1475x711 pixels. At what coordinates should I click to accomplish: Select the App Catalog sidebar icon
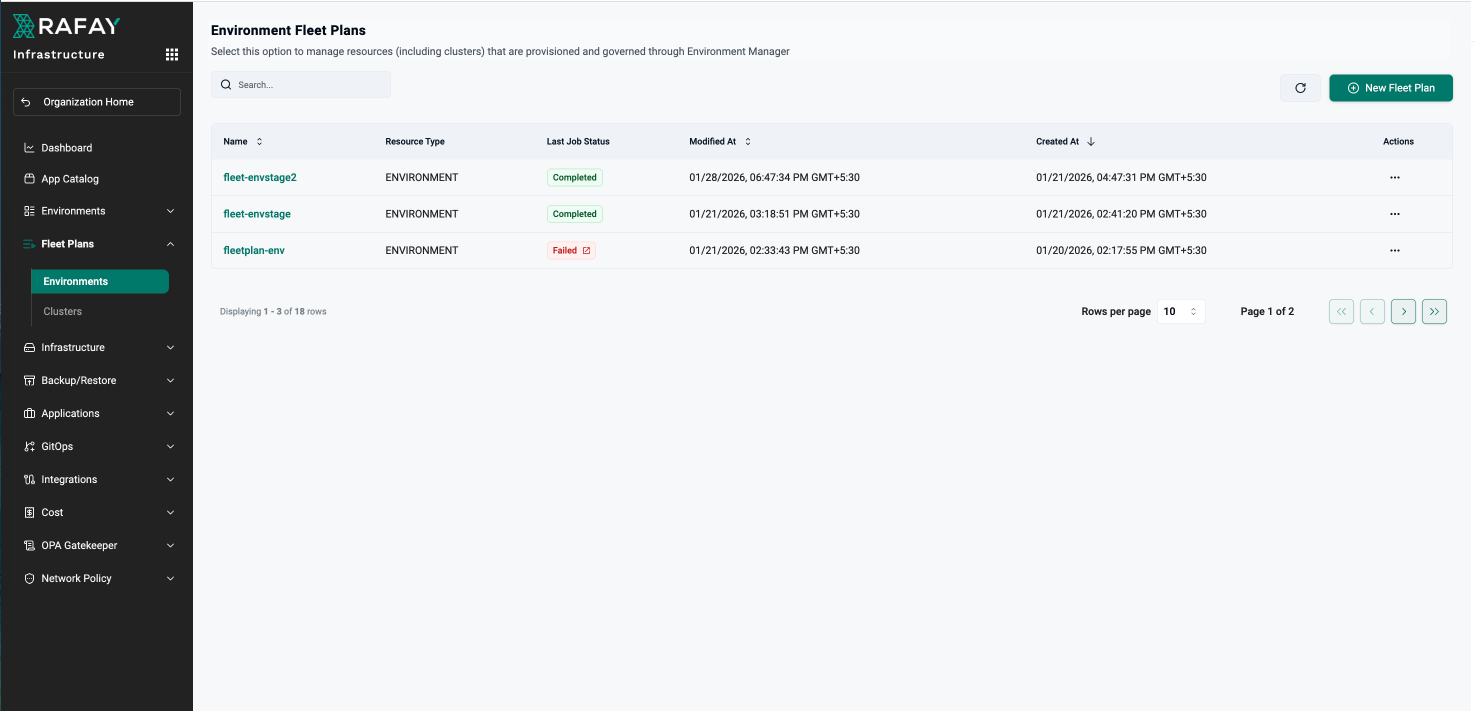29,180
